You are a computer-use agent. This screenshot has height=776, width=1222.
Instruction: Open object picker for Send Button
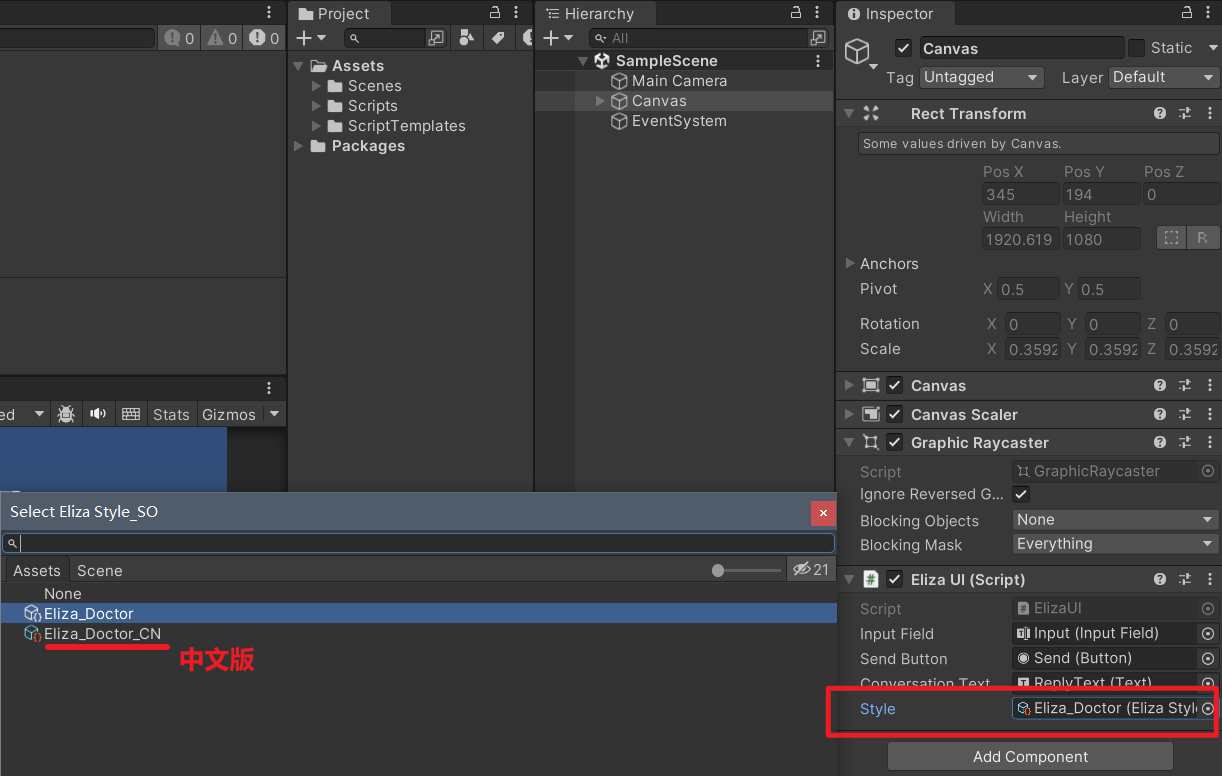1208,659
